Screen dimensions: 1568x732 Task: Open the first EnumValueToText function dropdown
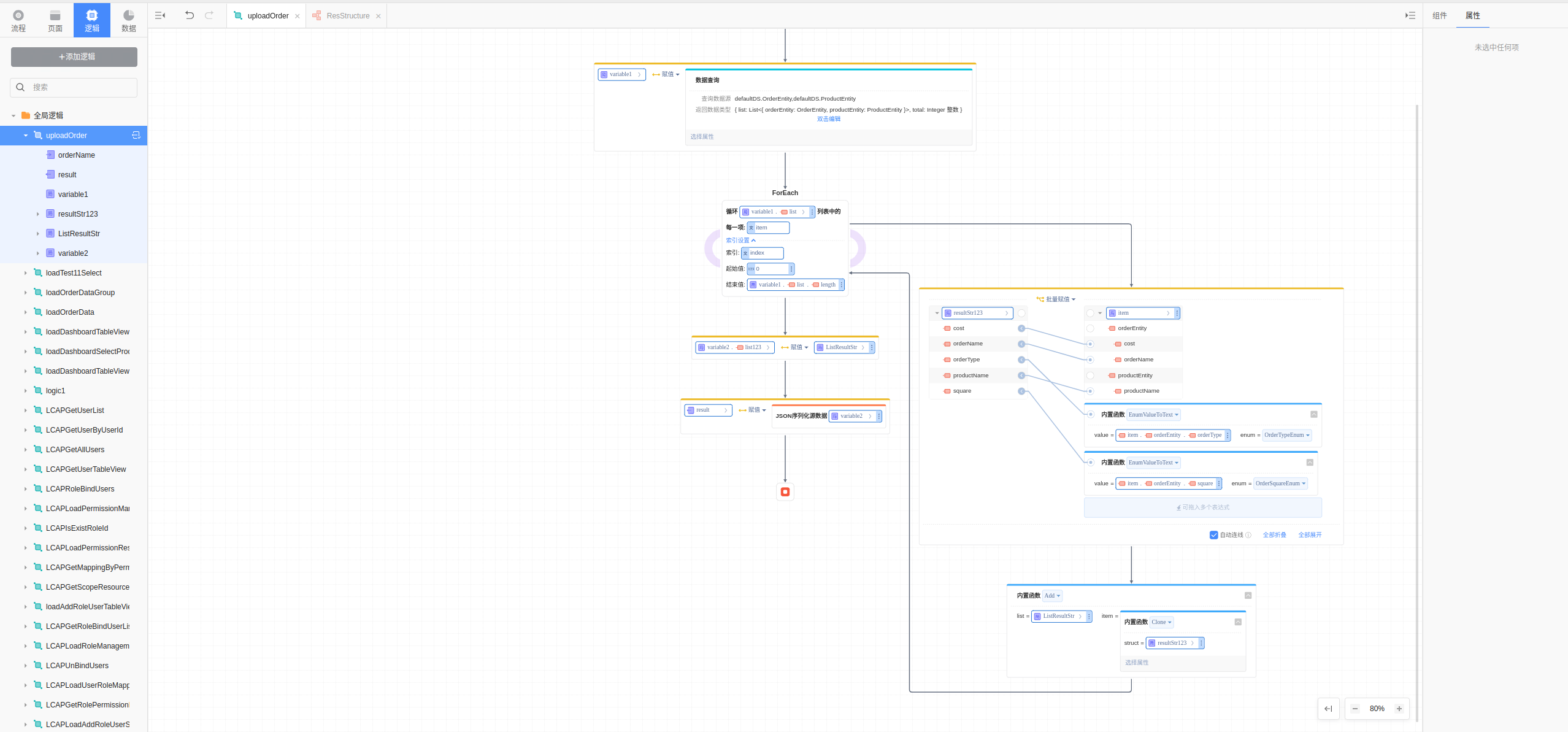pyautogui.click(x=1153, y=415)
